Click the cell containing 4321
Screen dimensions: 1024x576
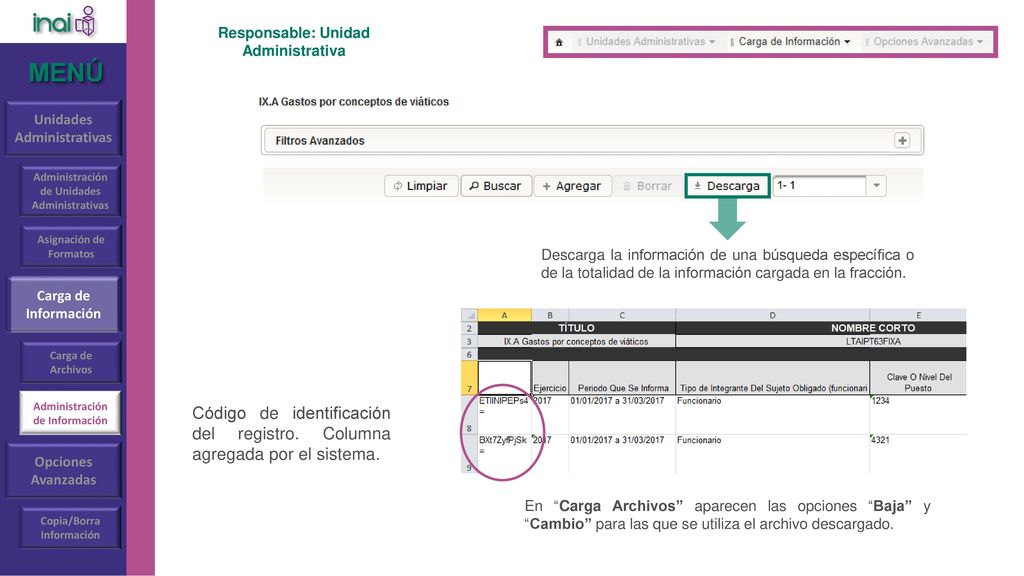918,453
